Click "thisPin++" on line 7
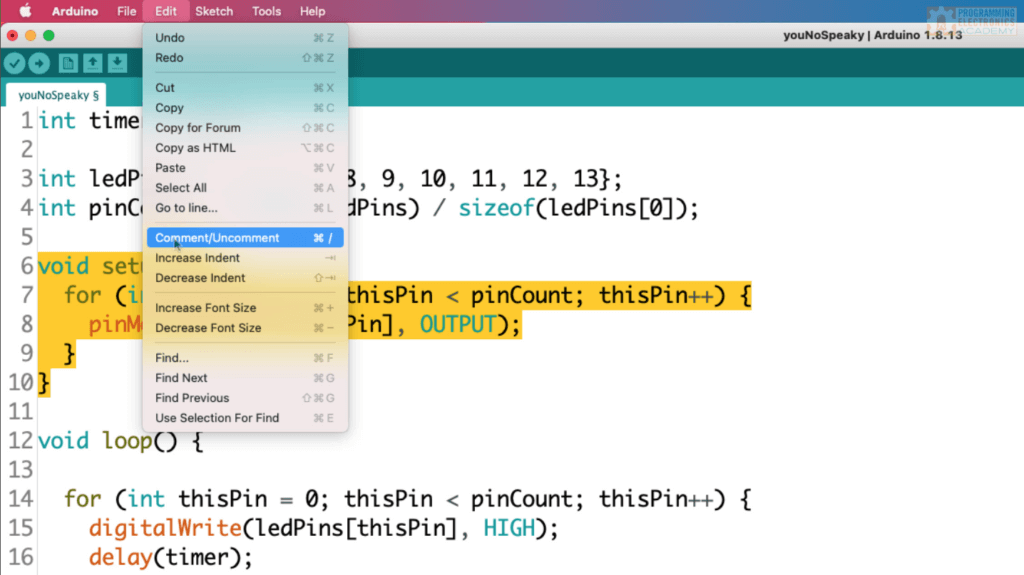This screenshot has width=1024, height=575. pyautogui.click(x=656, y=295)
